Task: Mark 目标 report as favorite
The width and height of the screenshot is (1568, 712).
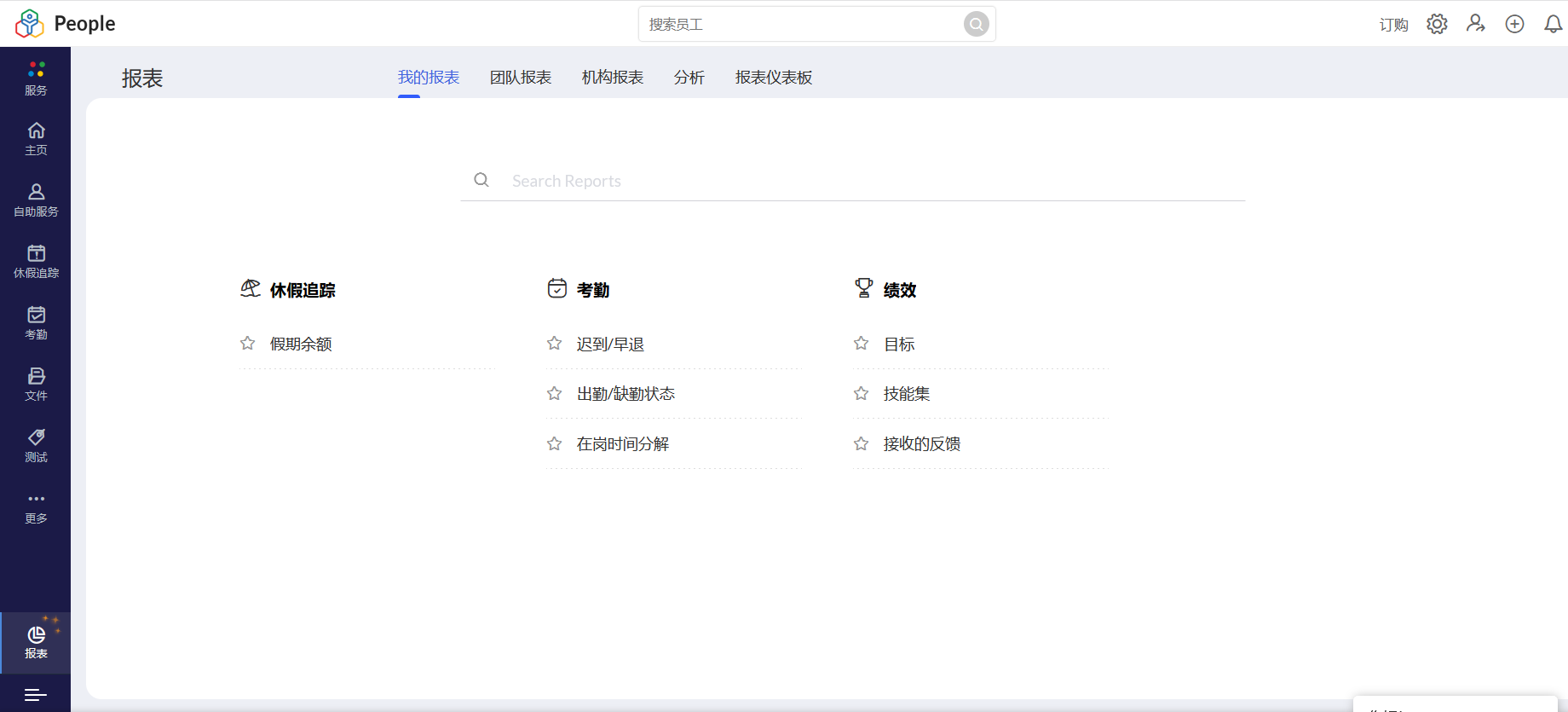Action: coord(862,344)
